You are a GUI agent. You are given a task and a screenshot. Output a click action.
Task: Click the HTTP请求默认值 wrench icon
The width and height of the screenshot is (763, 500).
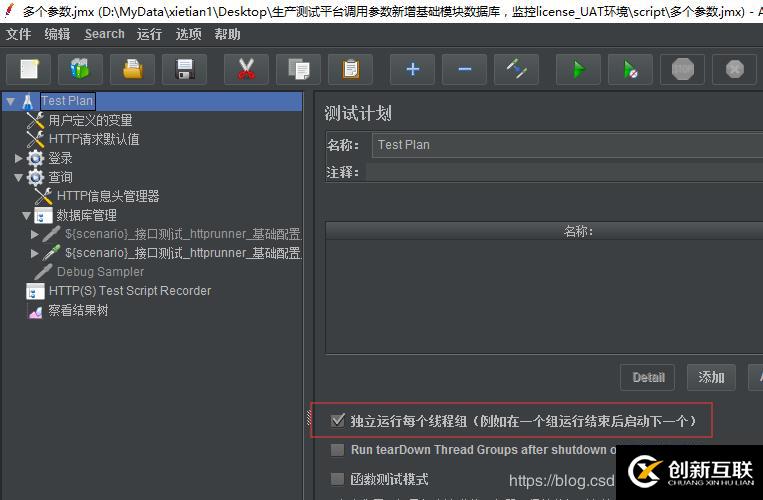coord(35,139)
